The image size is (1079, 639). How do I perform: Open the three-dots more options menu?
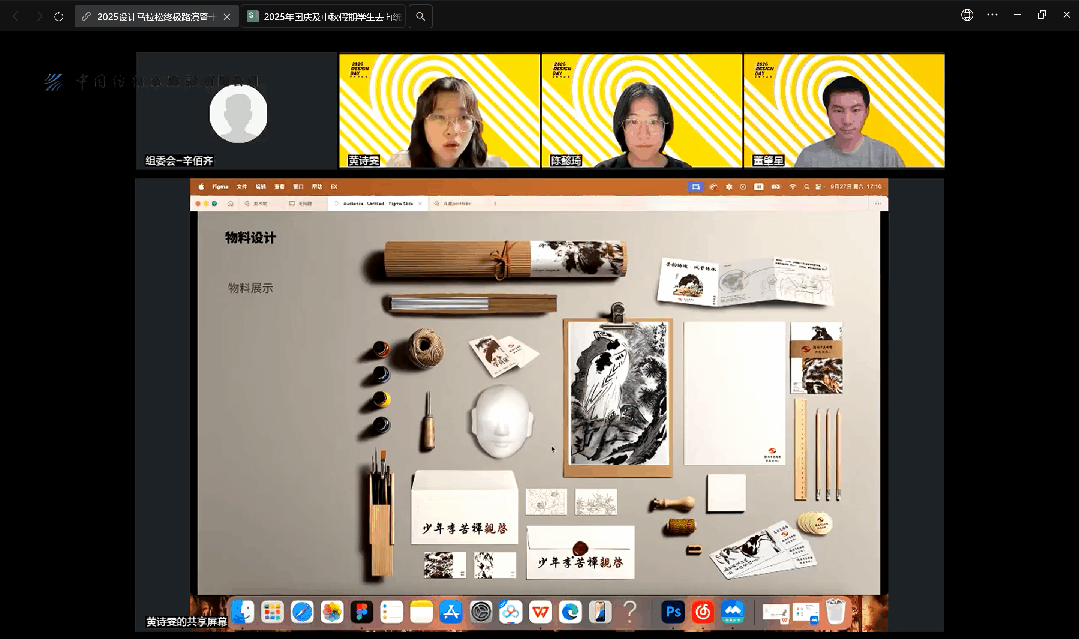[x=992, y=15]
